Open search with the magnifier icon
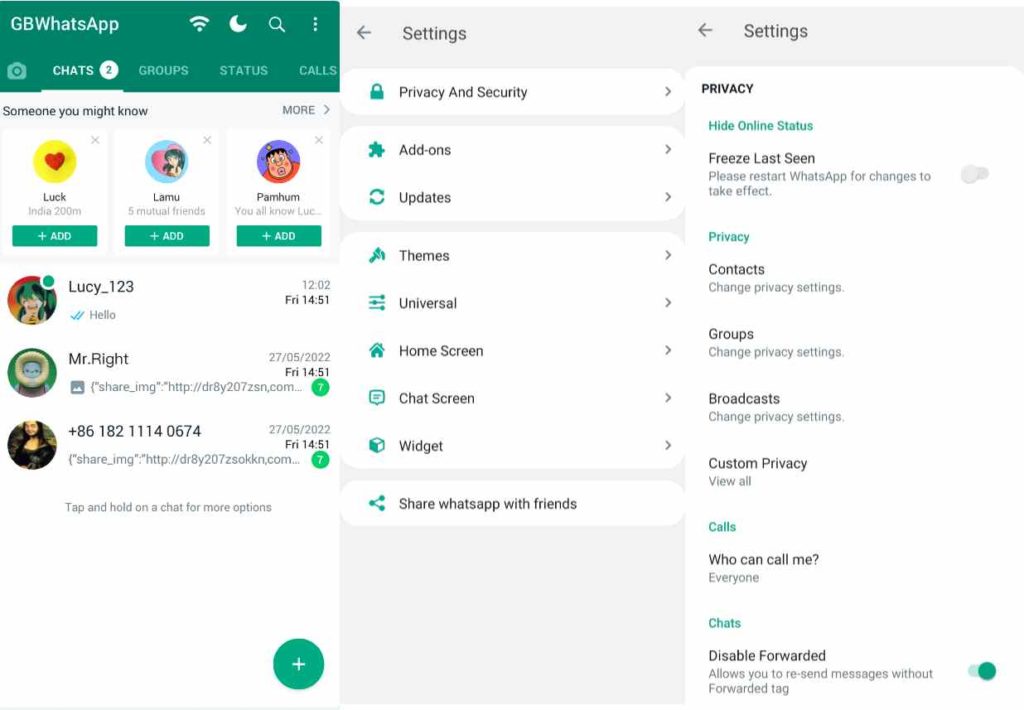The height and width of the screenshot is (710, 1024). point(277,25)
